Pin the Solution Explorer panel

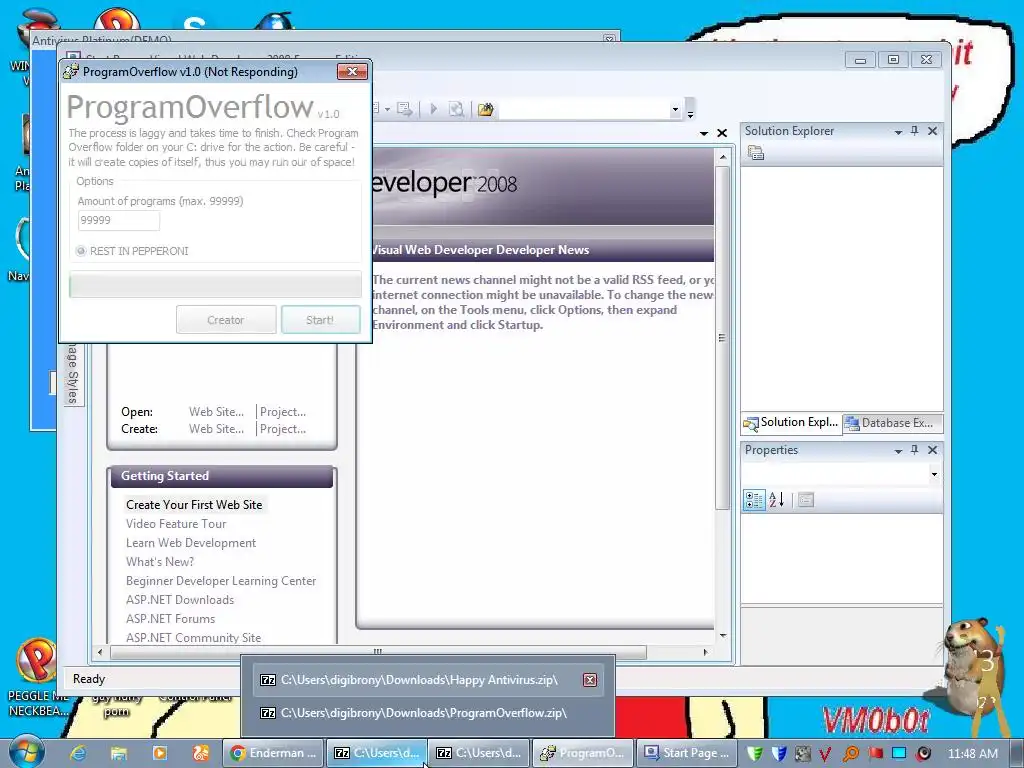coord(914,131)
